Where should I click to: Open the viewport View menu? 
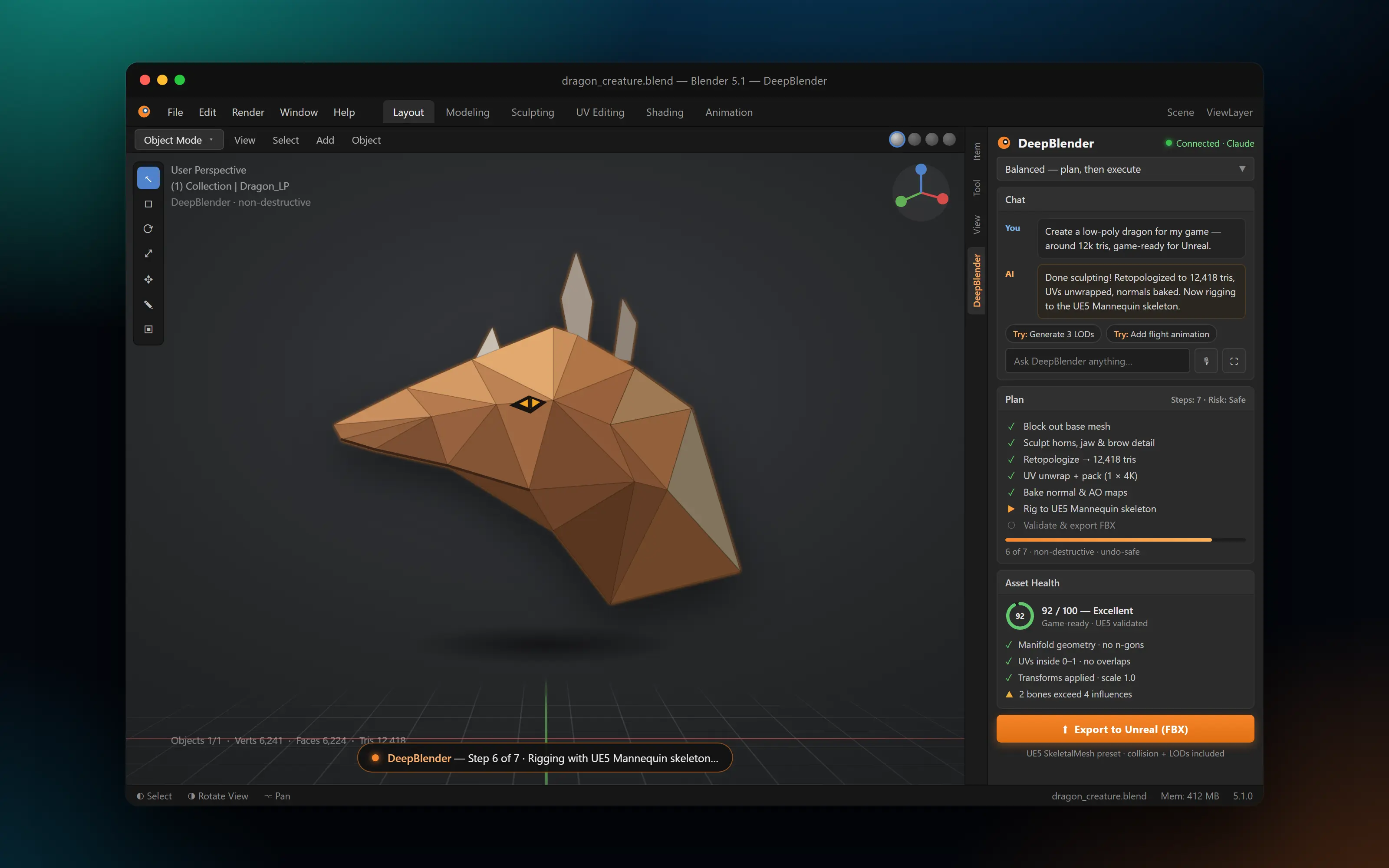pos(244,140)
